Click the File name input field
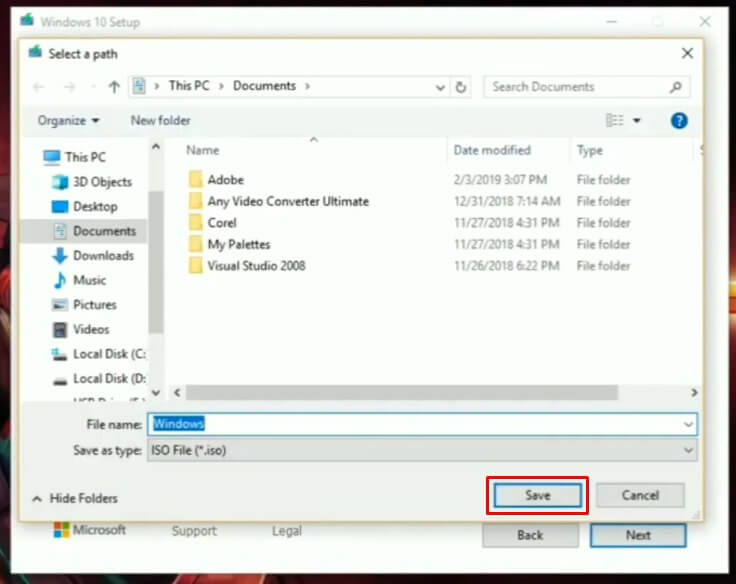 tap(415, 424)
